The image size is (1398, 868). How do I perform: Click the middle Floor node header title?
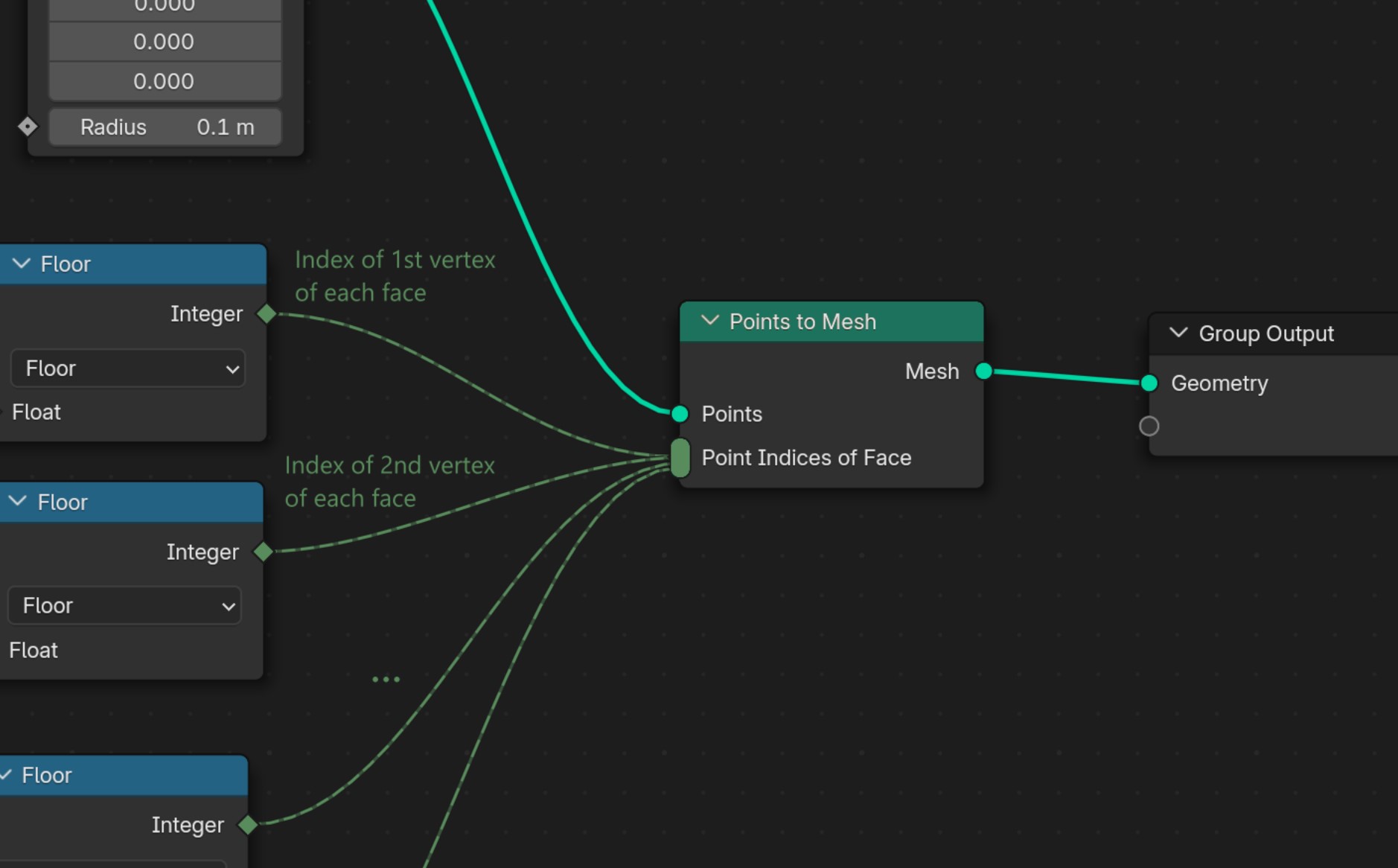pos(63,502)
